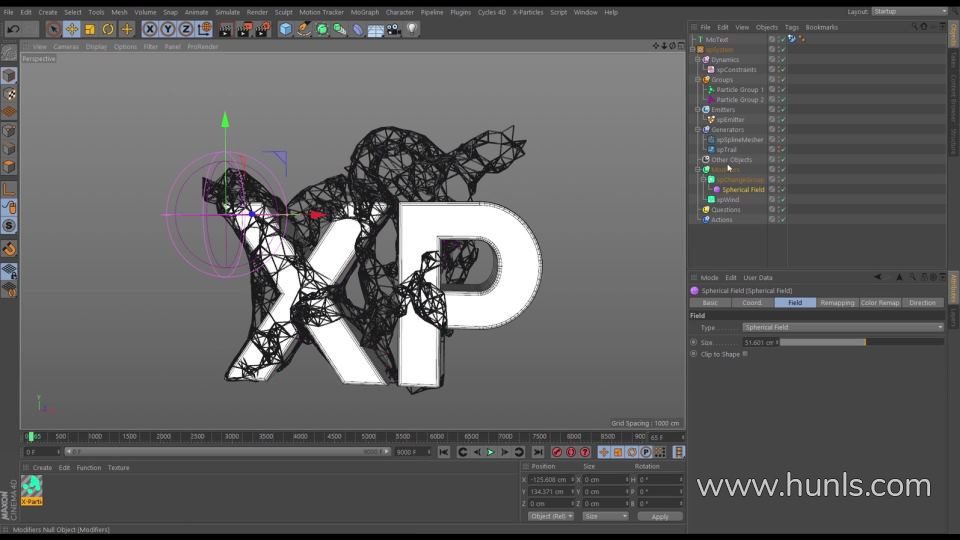
Task: Collapse the Emitters tree node
Action: 698,110
